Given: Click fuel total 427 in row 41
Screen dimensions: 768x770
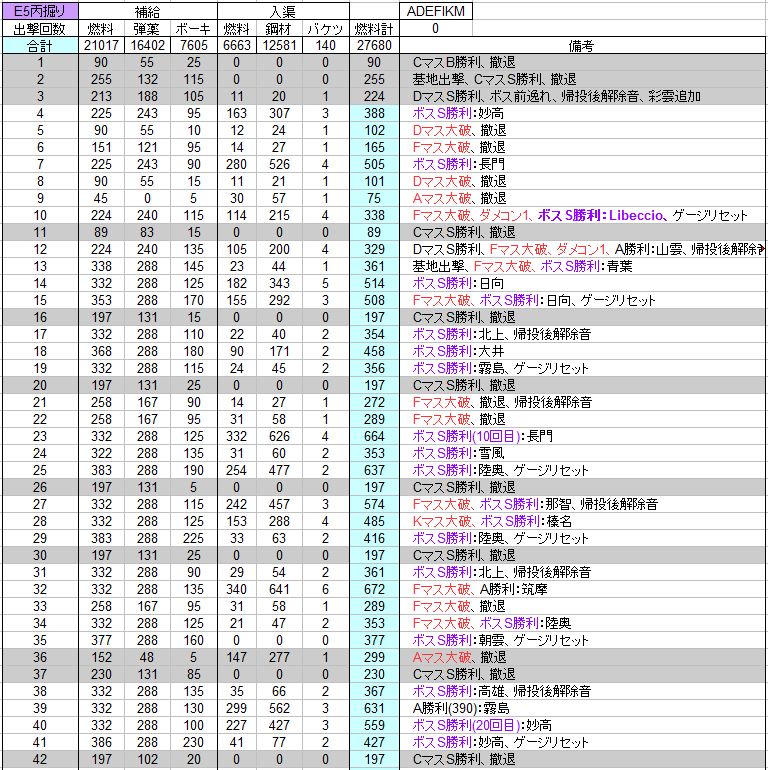Looking at the screenshot, I should pos(374,742).
